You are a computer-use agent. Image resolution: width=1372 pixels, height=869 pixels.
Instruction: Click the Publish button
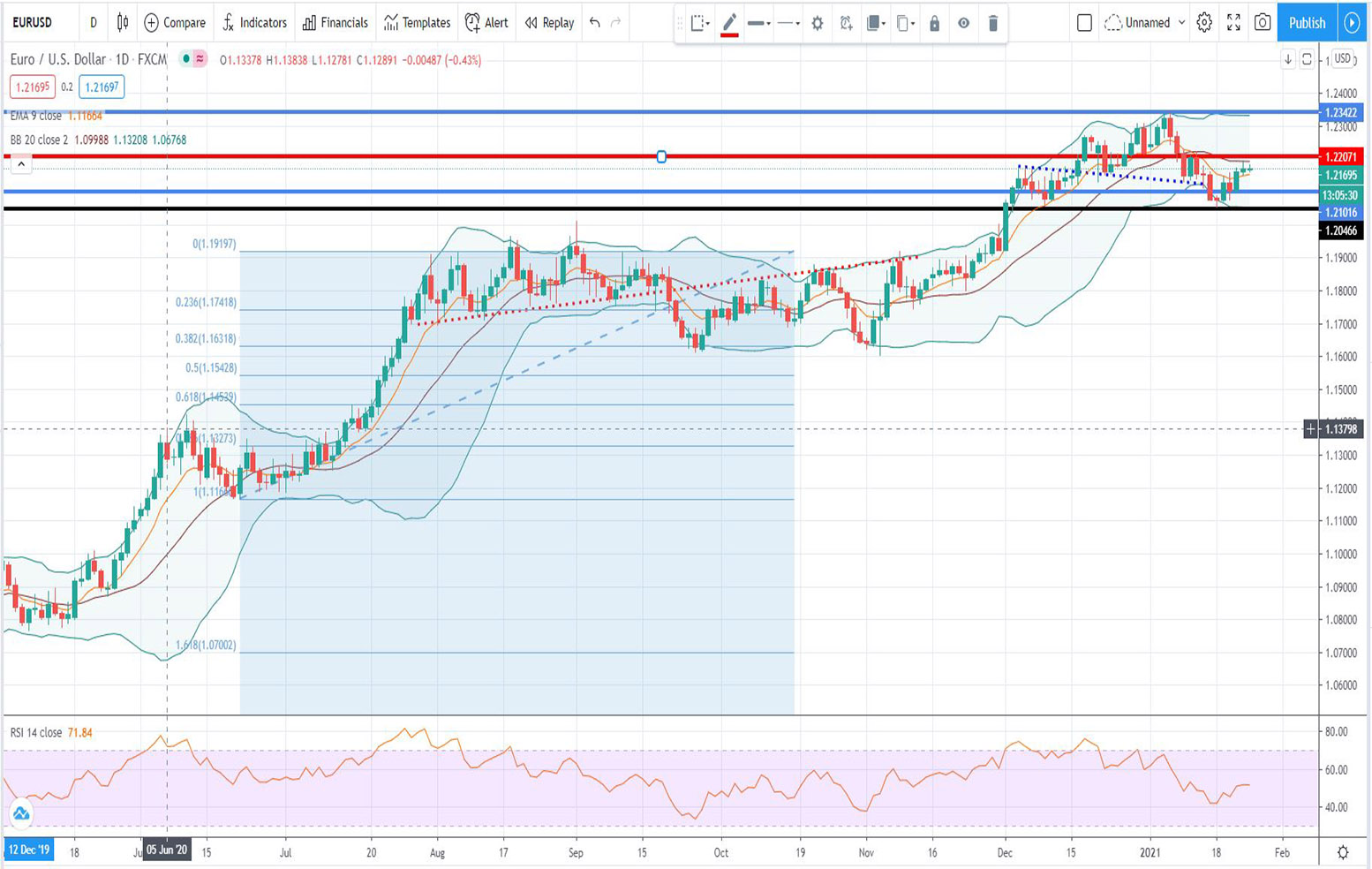1307,23
